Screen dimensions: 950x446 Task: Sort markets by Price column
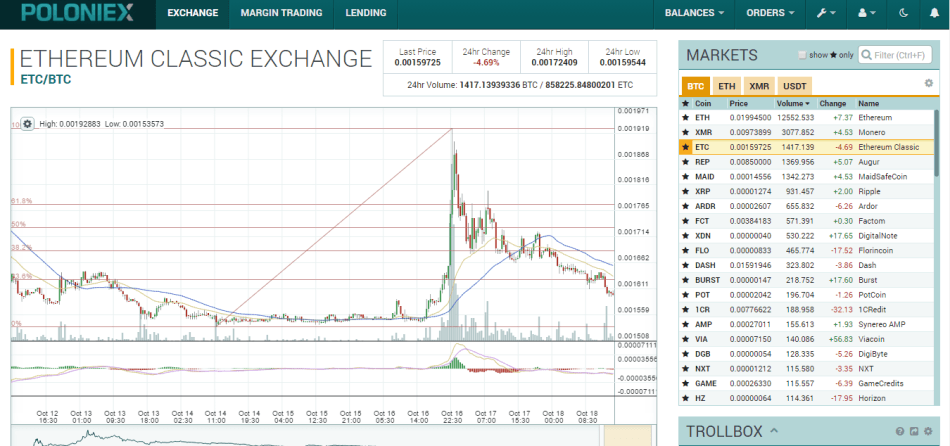(739, 104)
